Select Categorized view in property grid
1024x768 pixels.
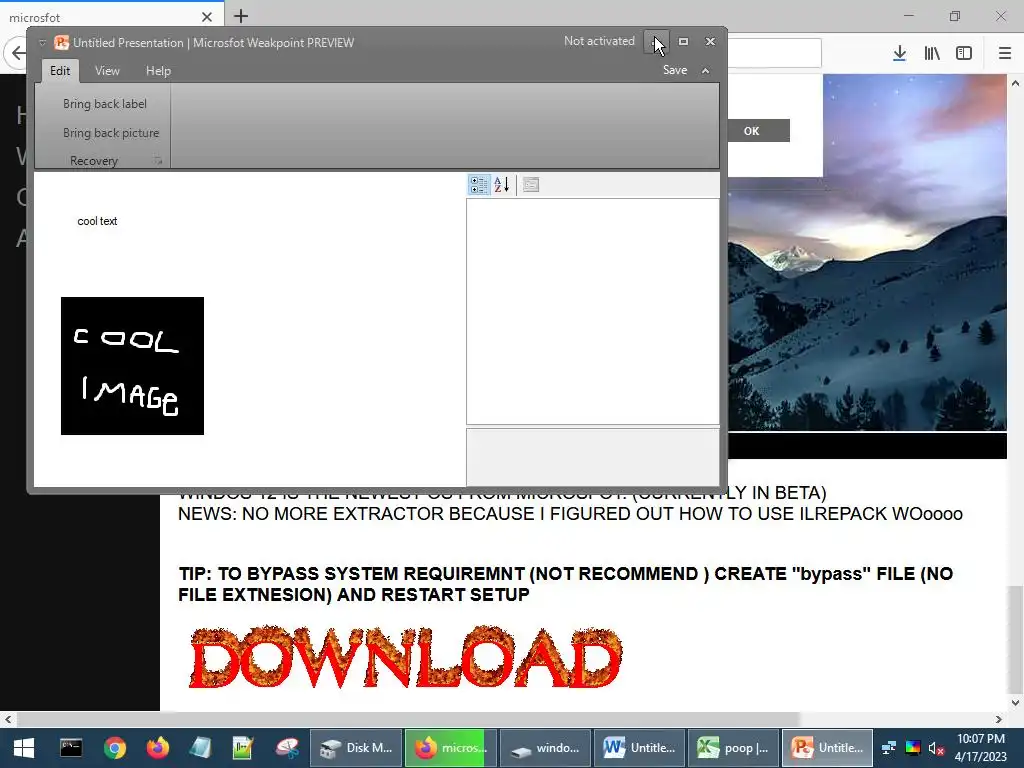tap(479, 185)
